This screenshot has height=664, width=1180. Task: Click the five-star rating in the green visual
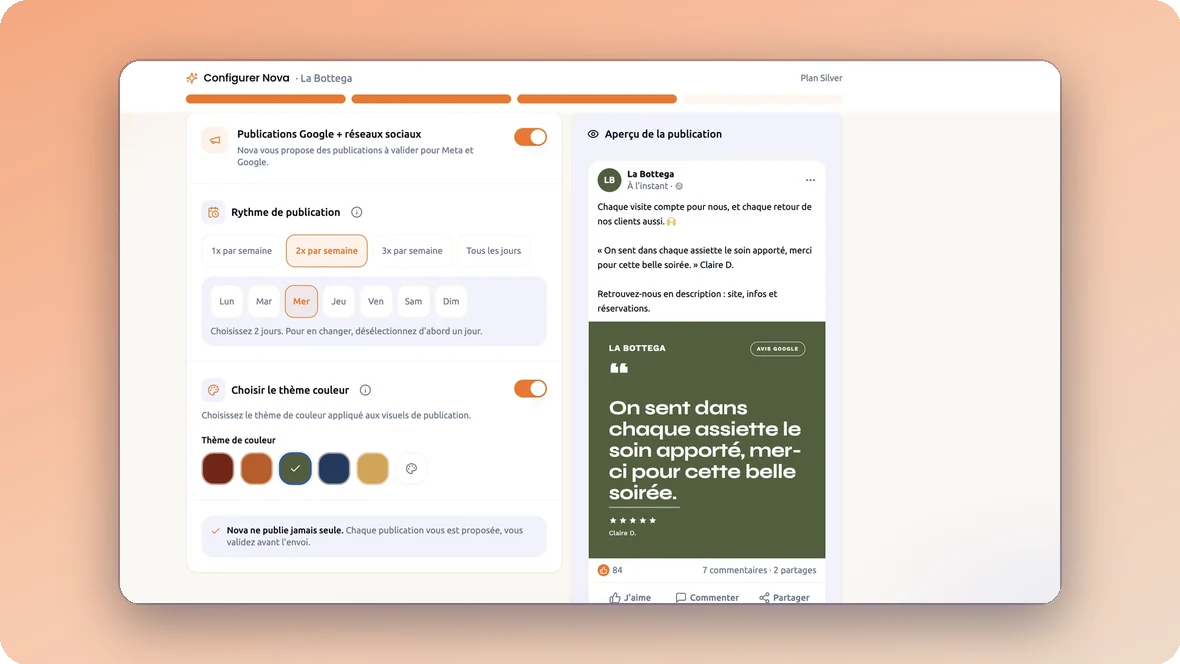click(x=632, y=520)
